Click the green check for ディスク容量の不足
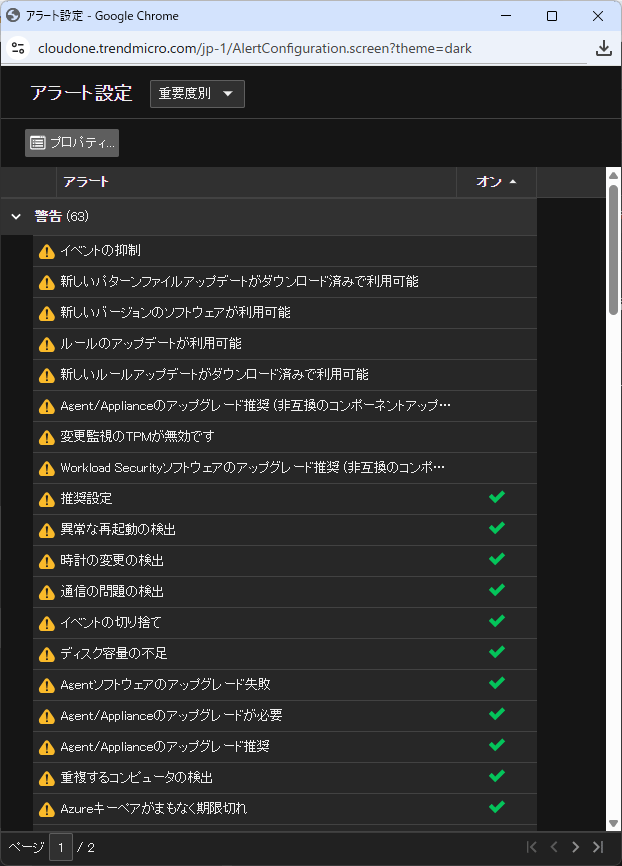The width and height of the screenshot is (622, 866). point(497,652)
